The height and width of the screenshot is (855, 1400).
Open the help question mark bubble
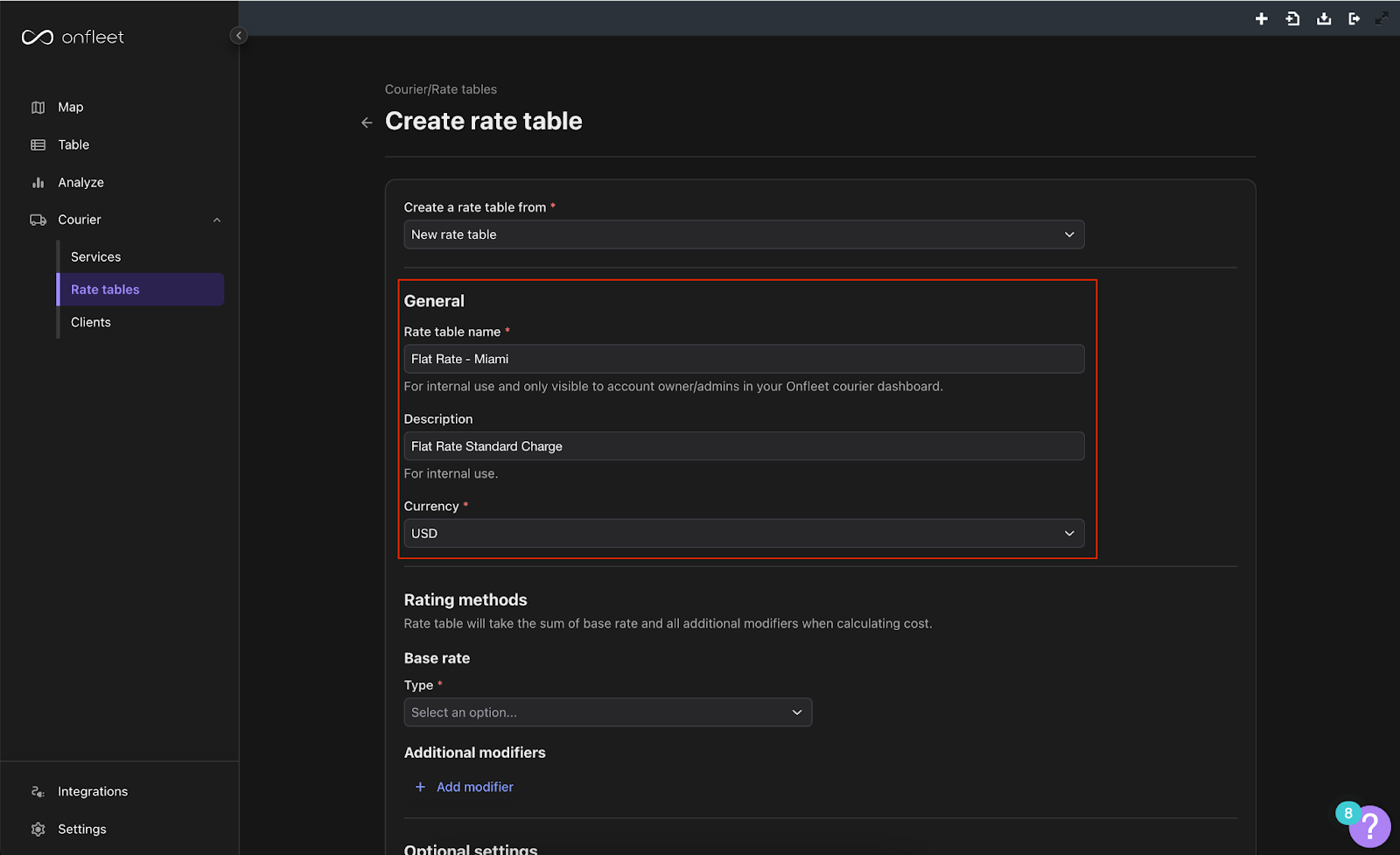tap(1368, 825)
